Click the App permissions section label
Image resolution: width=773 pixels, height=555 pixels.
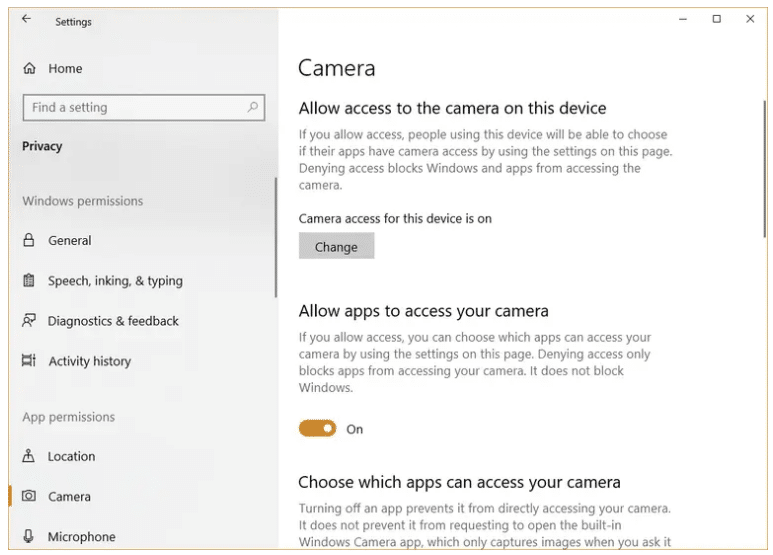point(69,417)
